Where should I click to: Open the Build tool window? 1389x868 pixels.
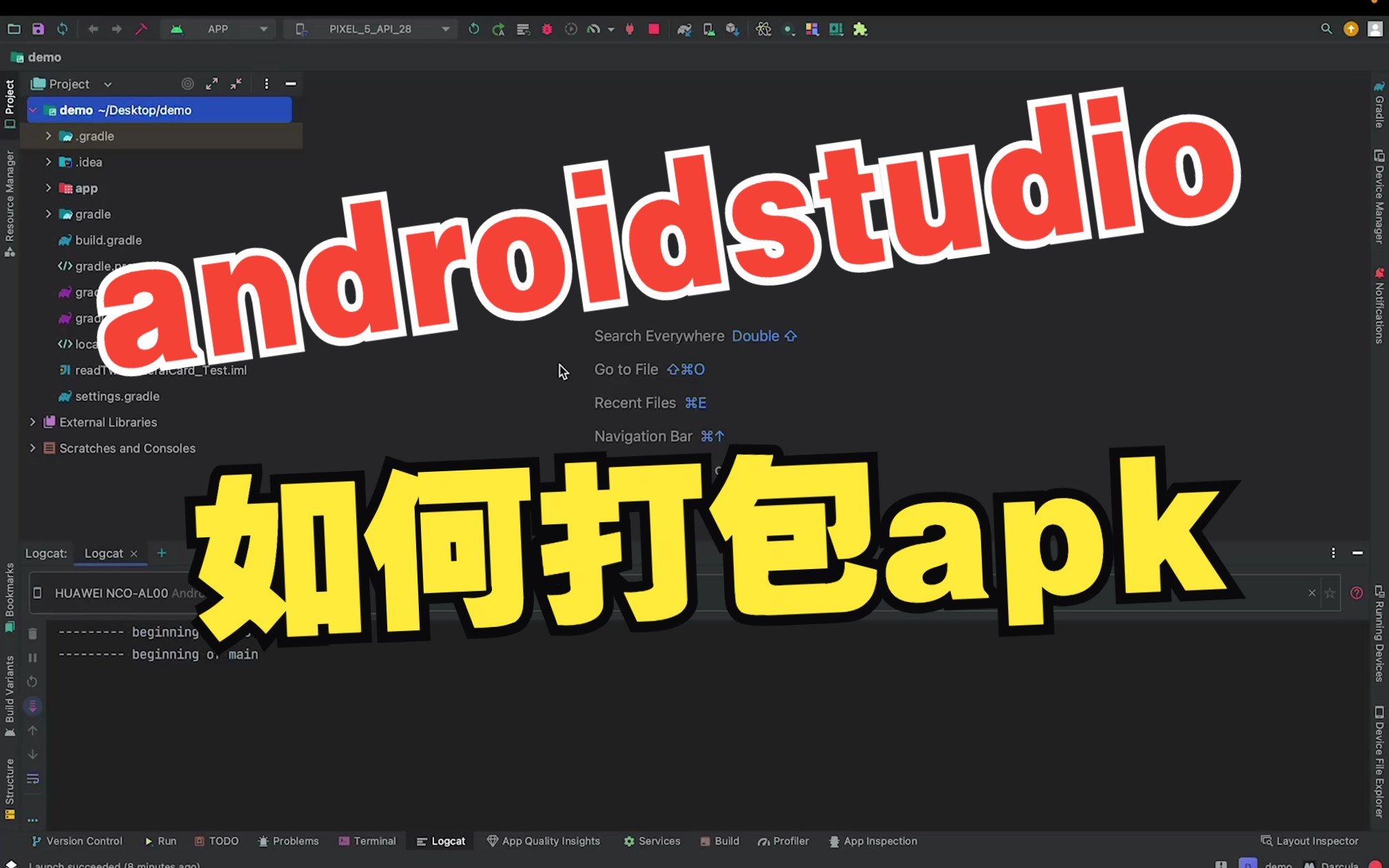(x=720, y=841)
